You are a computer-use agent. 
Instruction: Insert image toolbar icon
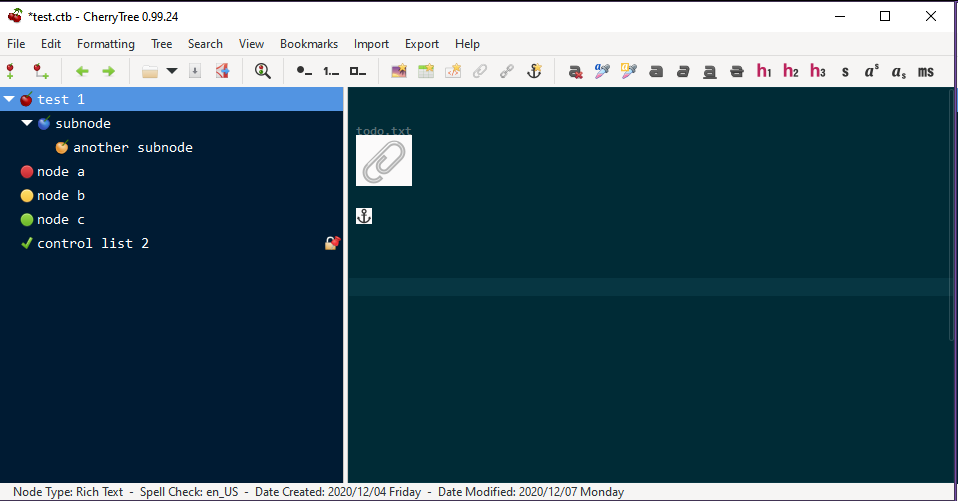point(399,71)
